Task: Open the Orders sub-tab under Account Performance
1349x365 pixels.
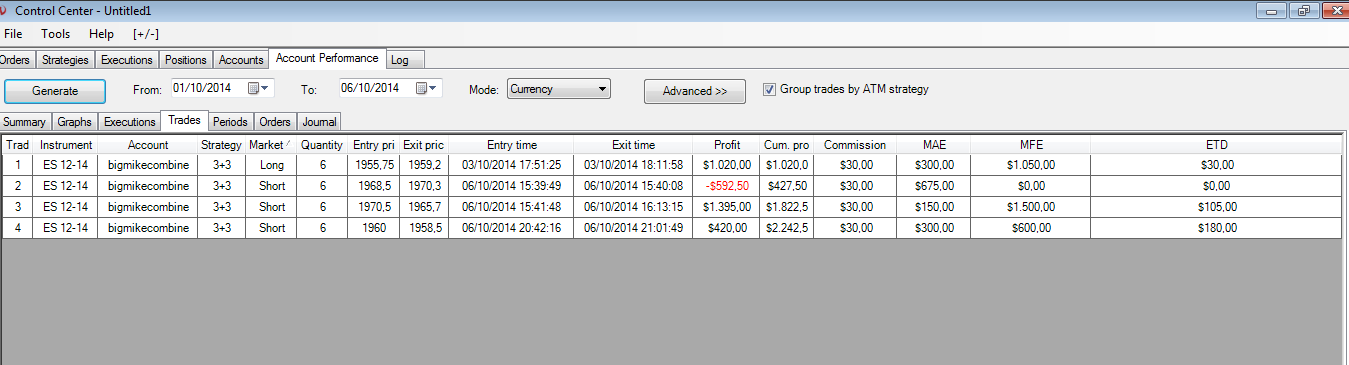Action: click(275, 122)
